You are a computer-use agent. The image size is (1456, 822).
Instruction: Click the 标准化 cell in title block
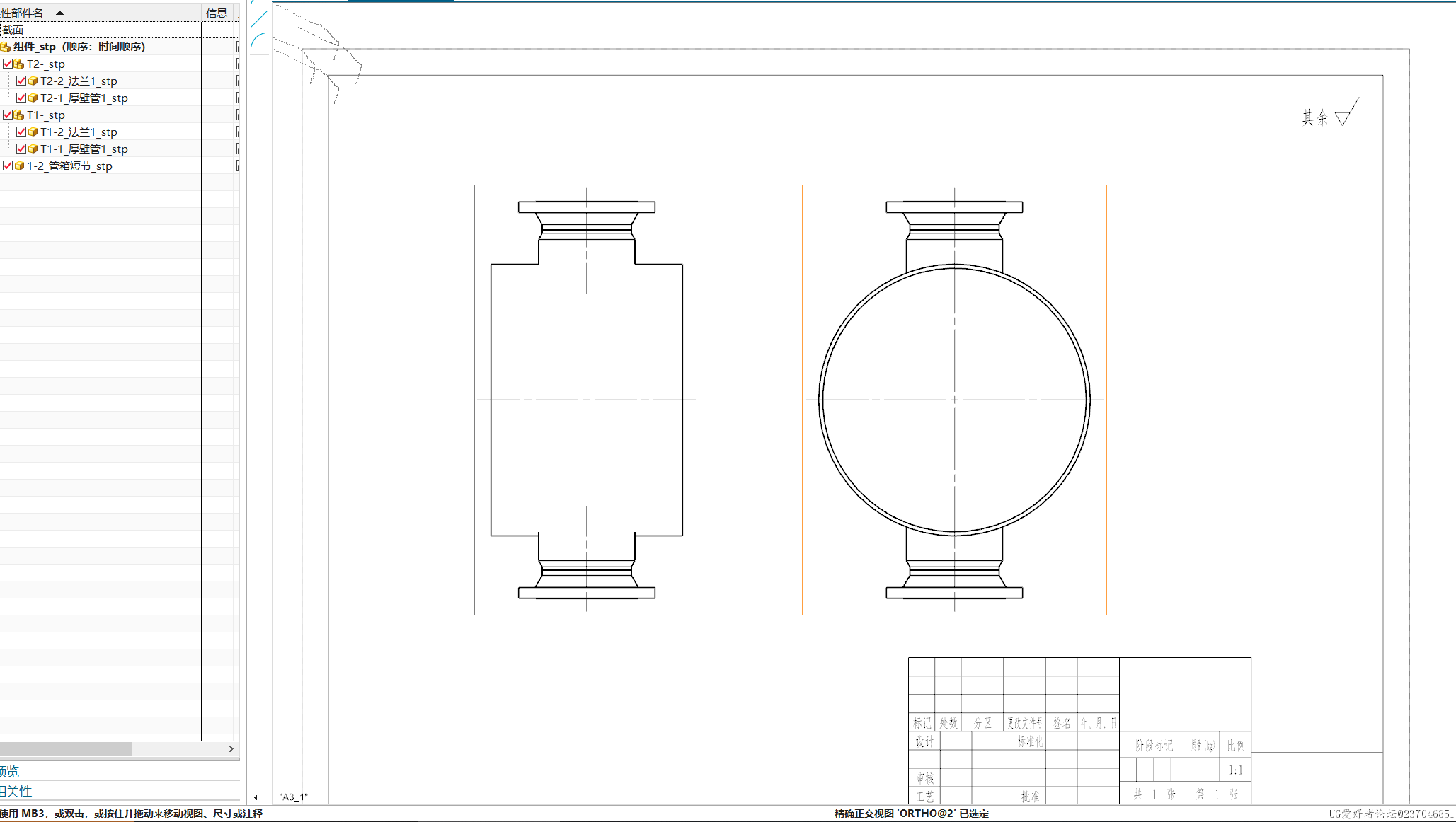pyautogui.click(x=1030, y=741)
